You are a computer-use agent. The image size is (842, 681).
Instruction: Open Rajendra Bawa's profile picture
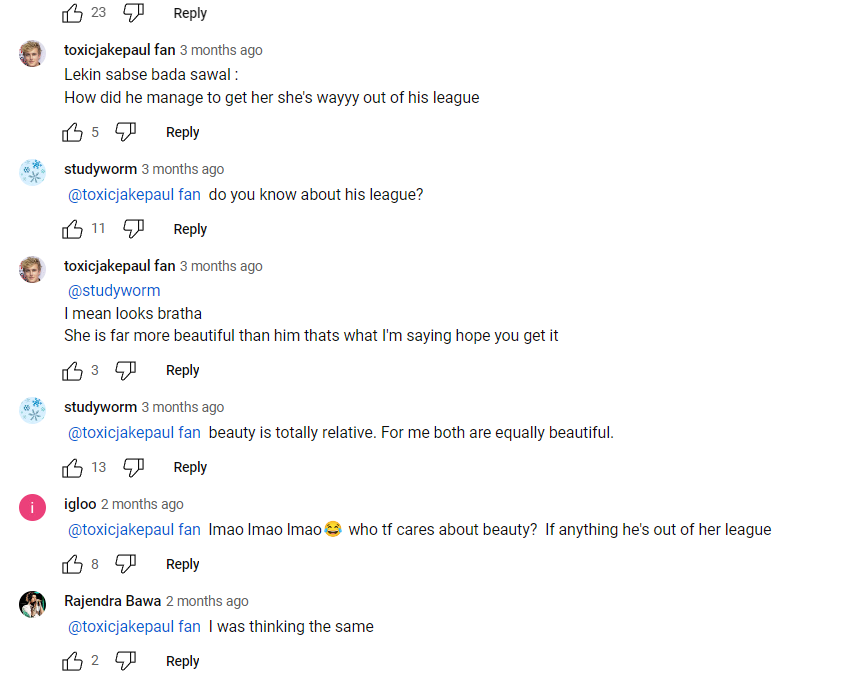pos(32,605)
